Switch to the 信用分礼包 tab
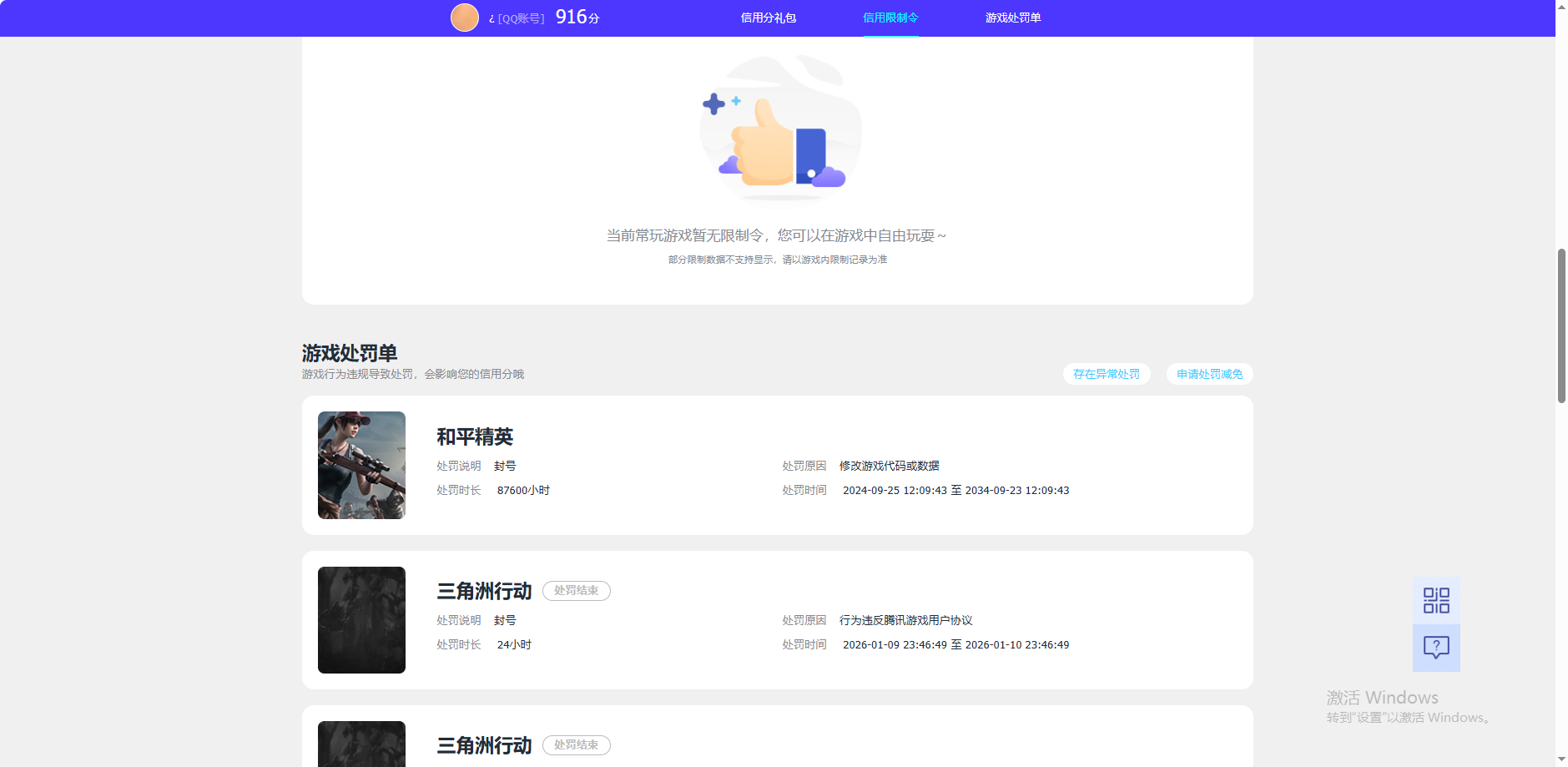The width and height of the screenshot is (1568, 767). 769,18
